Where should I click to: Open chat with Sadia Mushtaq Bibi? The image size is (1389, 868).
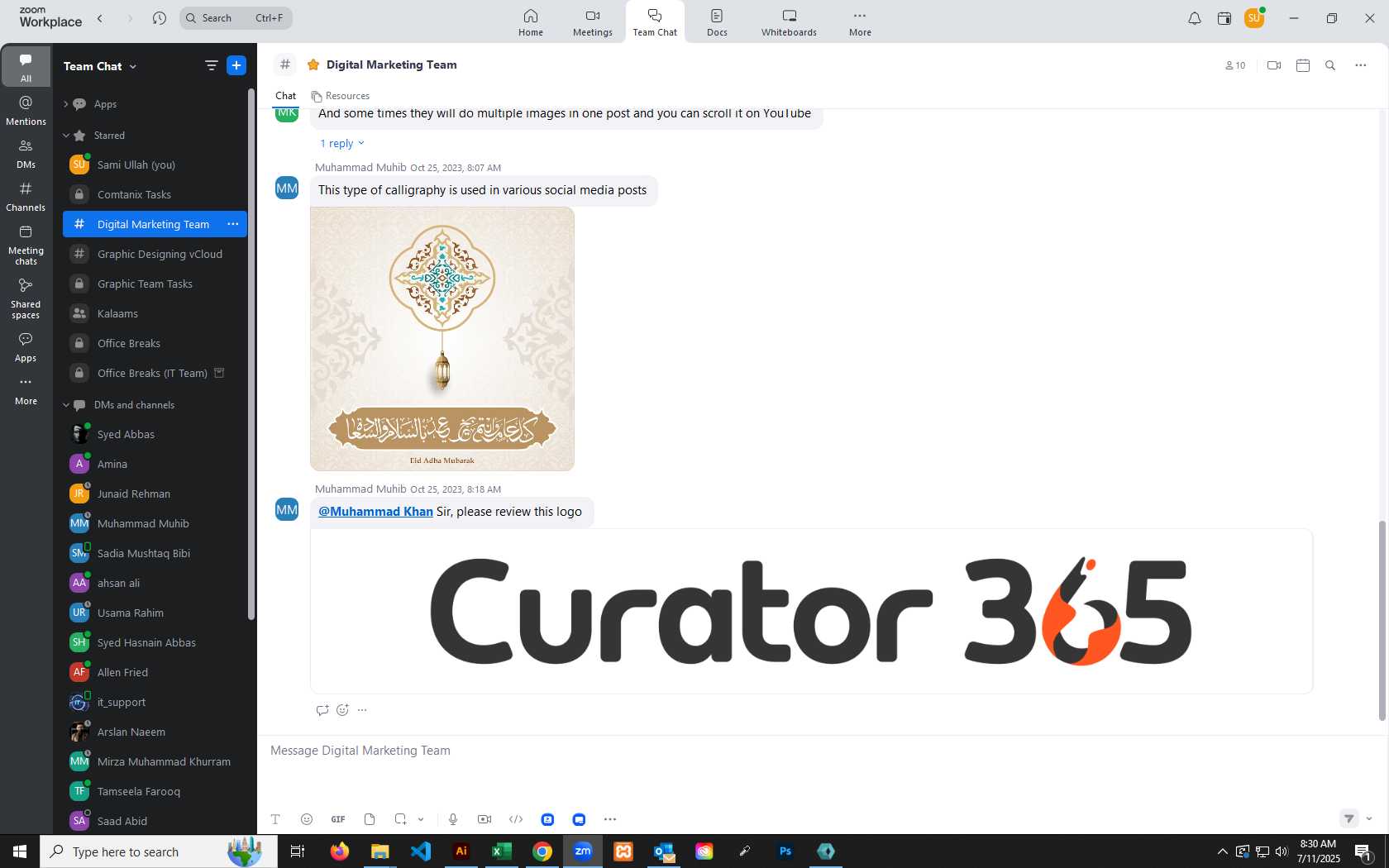click(155, 553)
